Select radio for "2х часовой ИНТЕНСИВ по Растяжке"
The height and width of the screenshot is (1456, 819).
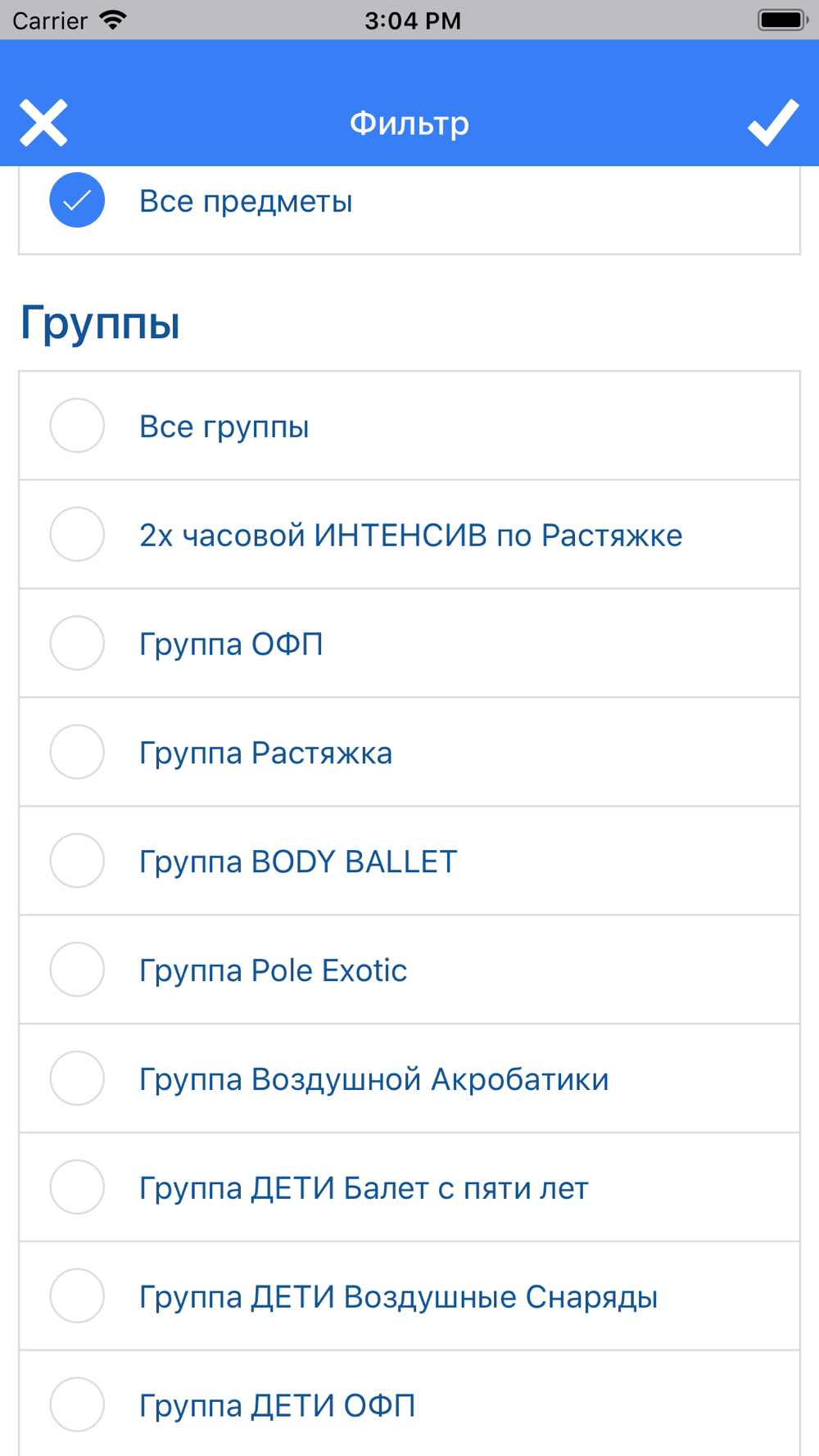tap(77, 535)
